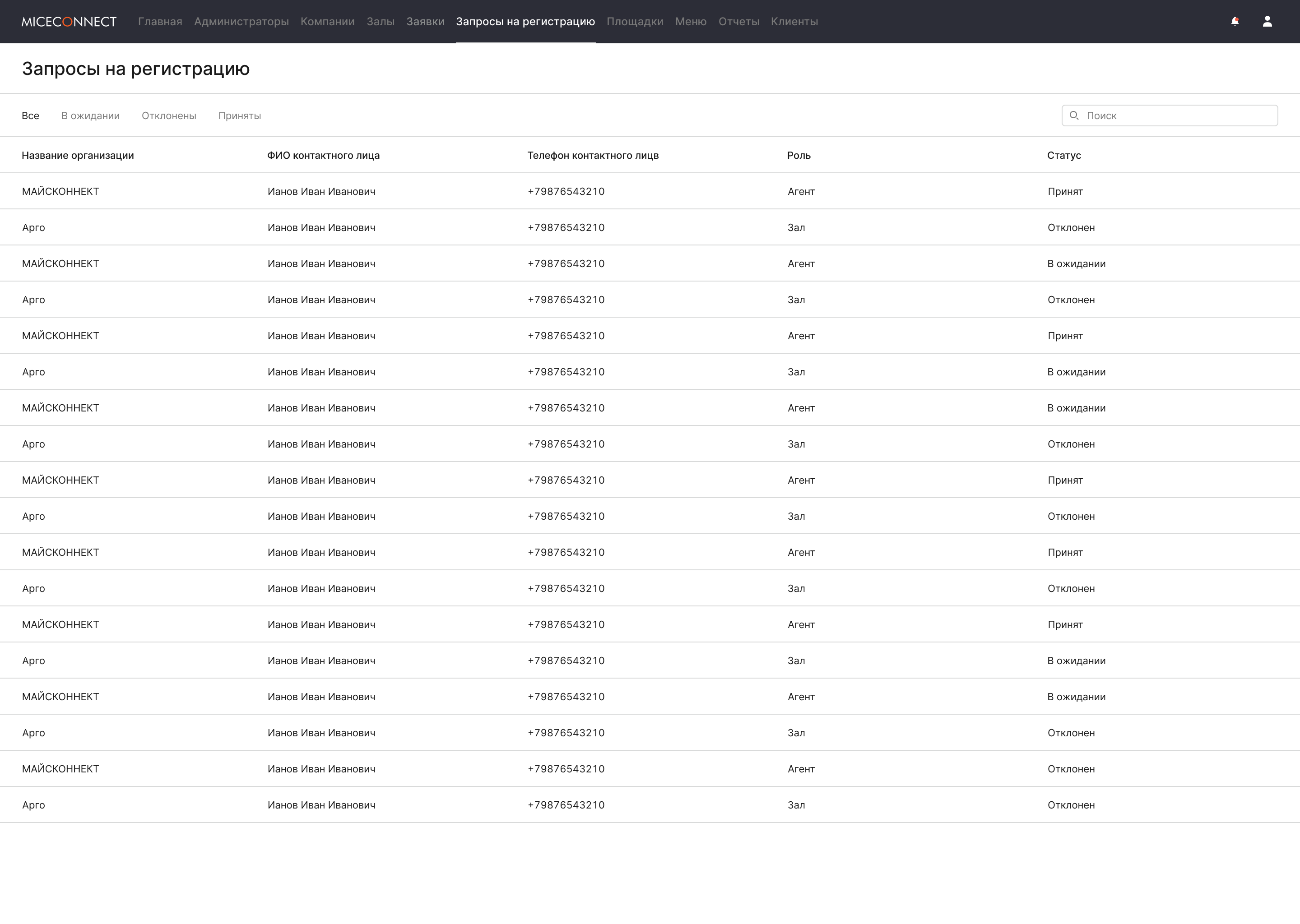Open the Меню nav item
This screenshot has width=1300, height=924.
[691, 22]
